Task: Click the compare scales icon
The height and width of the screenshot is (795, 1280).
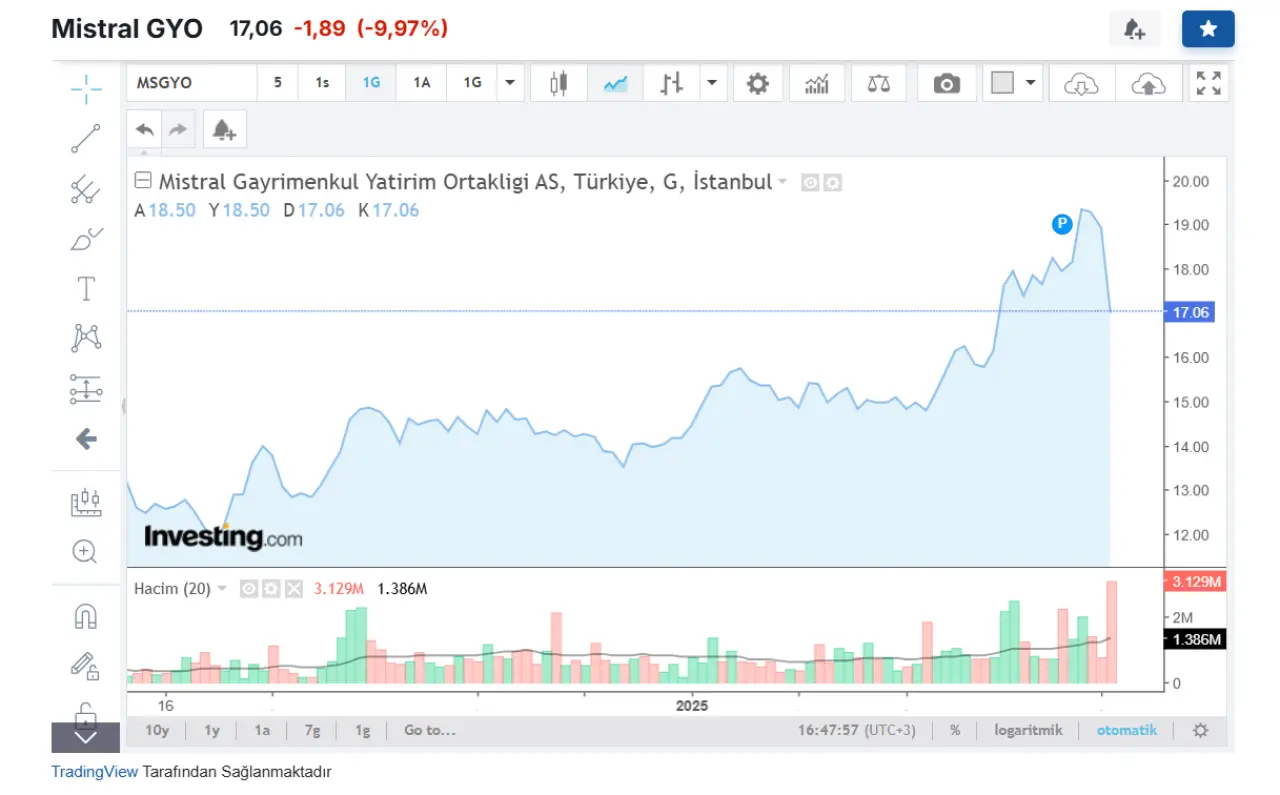Action: (879, 83)
